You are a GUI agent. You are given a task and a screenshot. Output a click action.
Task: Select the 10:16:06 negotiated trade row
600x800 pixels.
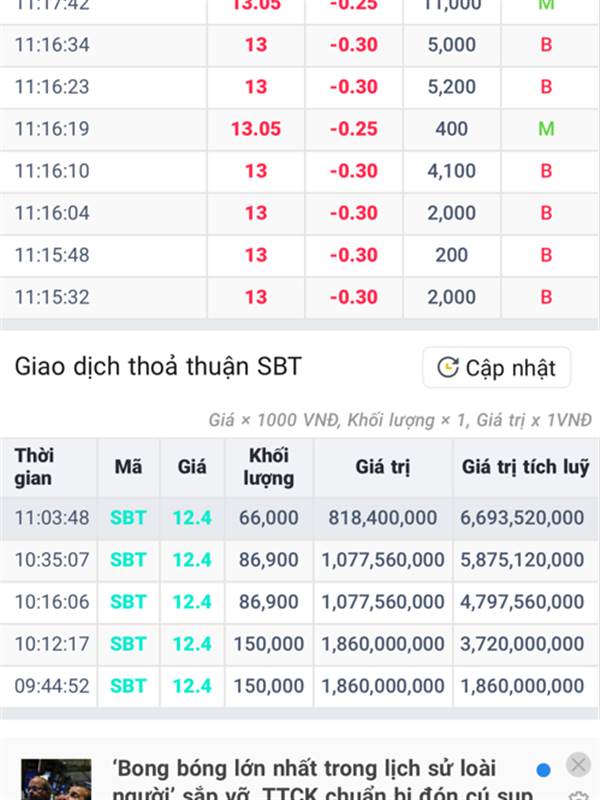coord(299,602)
